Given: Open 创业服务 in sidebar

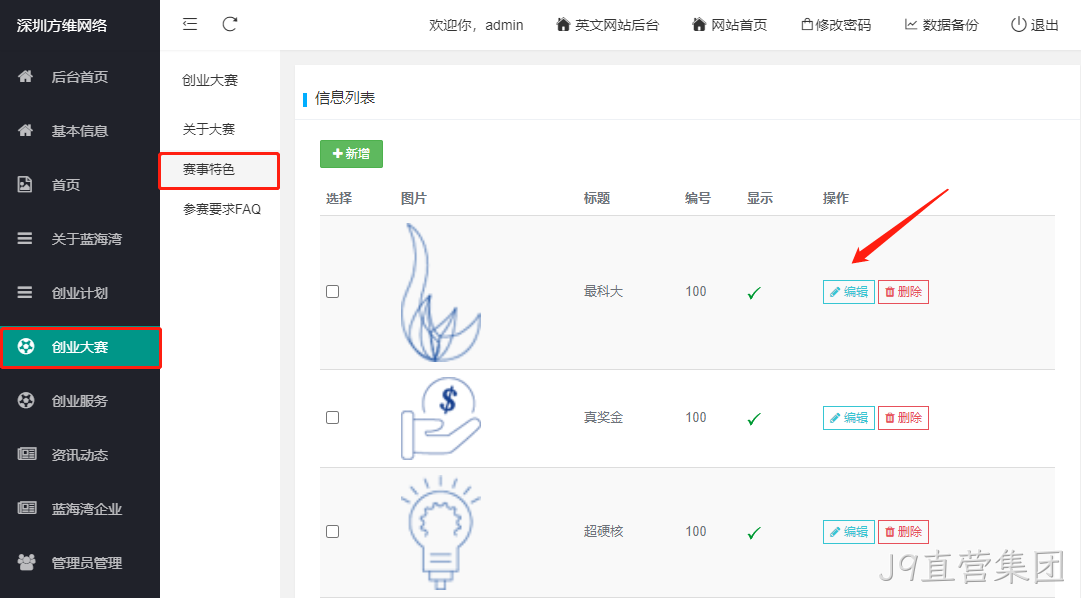Looking at the screenshot, I should tap(80, 401).
